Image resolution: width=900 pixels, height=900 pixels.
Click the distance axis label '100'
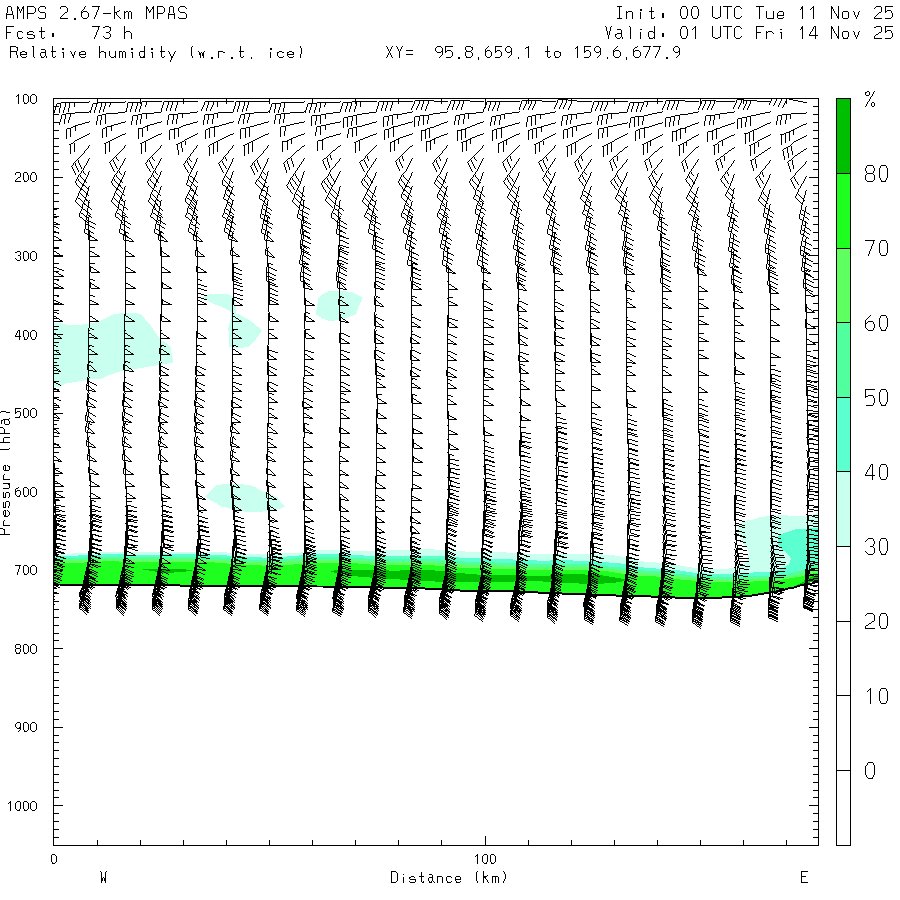485,859
